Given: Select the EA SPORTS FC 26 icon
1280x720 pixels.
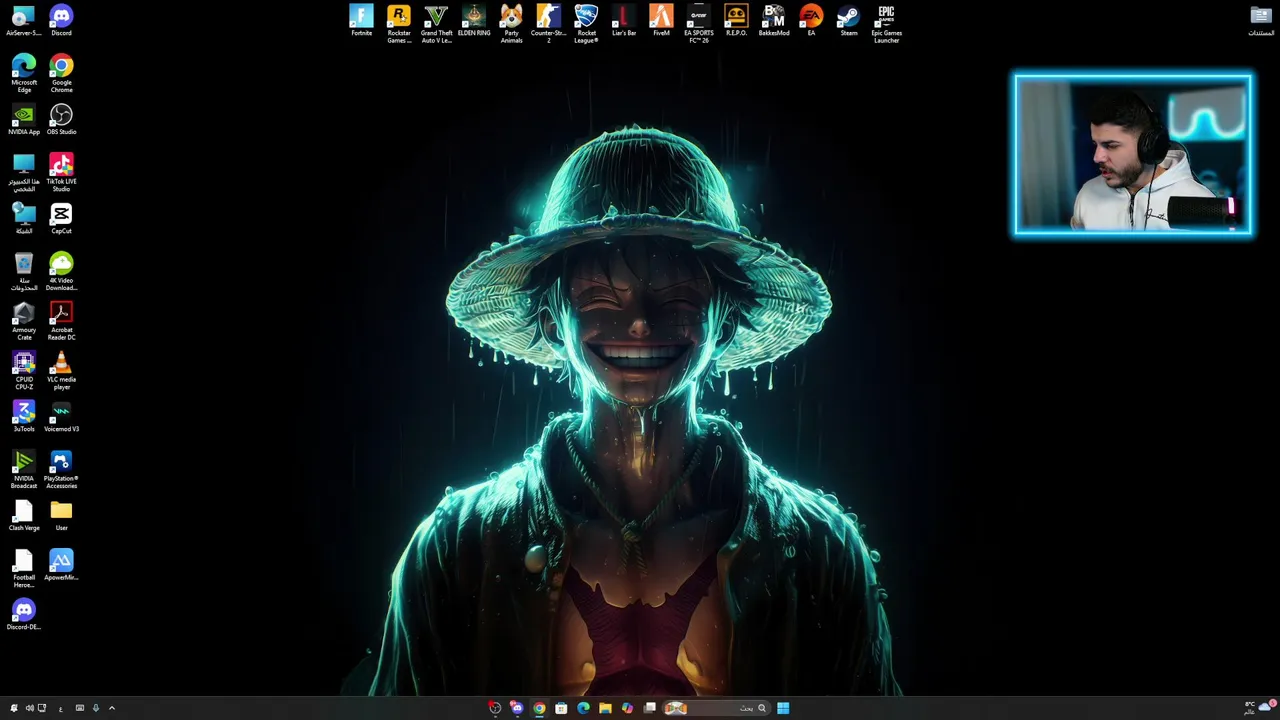Looking at the screenshot, I should [699, 24].
